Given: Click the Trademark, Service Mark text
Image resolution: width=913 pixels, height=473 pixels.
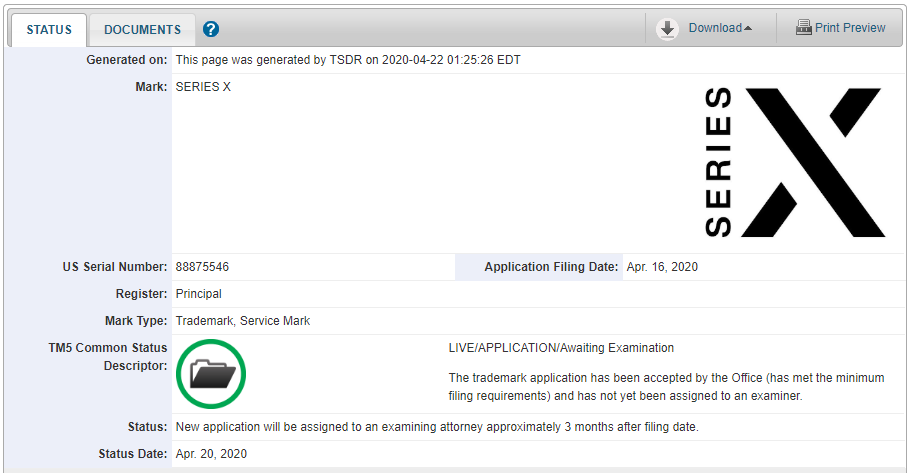Looking at the screenshot, I should point(243,321).
